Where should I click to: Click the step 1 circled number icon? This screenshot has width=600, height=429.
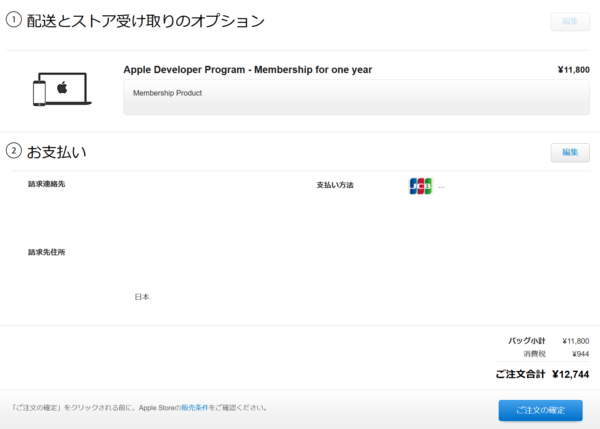pos(14,20)
